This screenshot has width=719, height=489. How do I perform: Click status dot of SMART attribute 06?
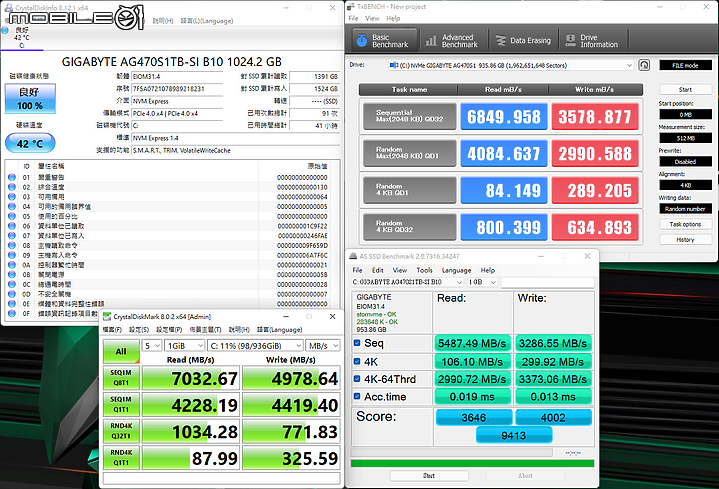pos(12,226)
